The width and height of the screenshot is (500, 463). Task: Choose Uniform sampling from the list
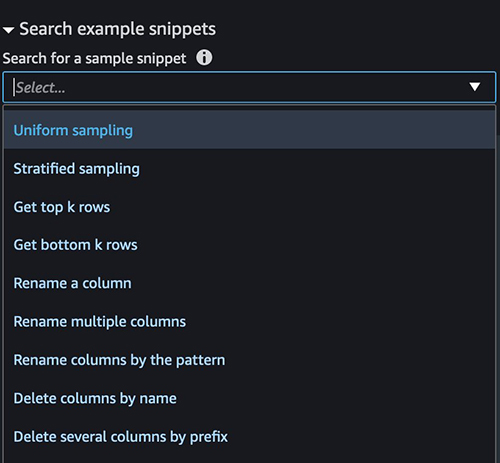(73, 130)
